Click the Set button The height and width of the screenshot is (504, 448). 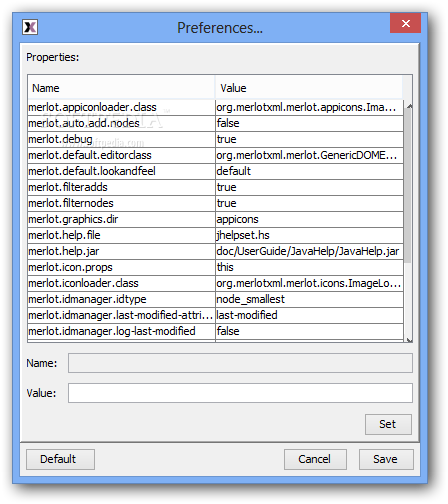click(x=388, y=424)
